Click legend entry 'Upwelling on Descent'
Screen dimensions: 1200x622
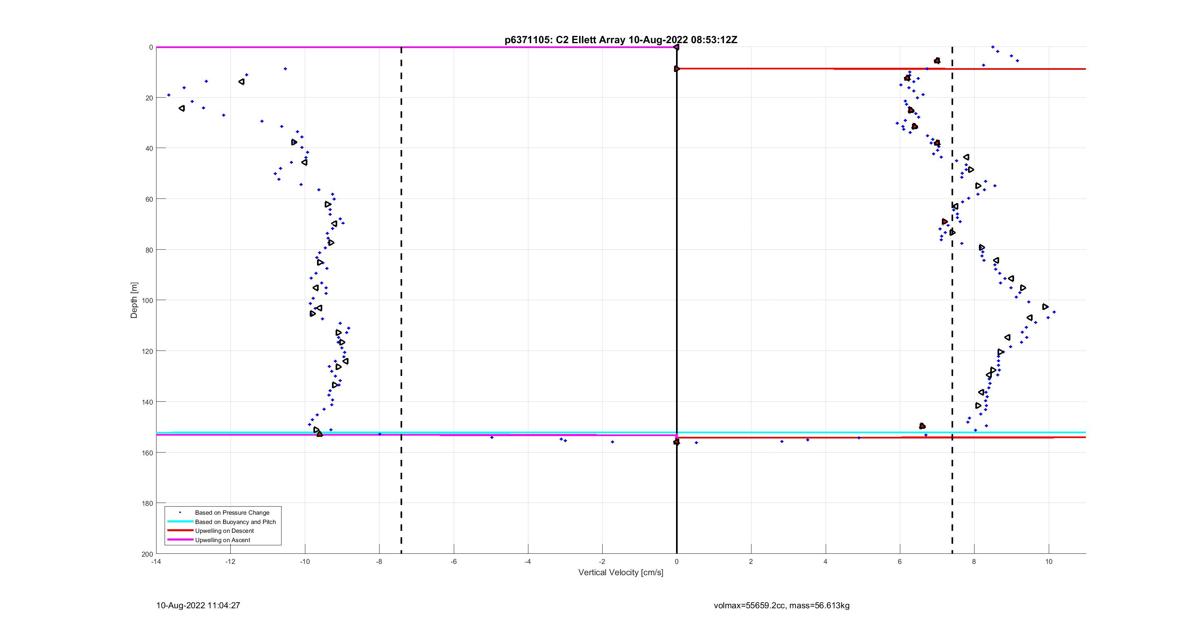click(225, 531)
